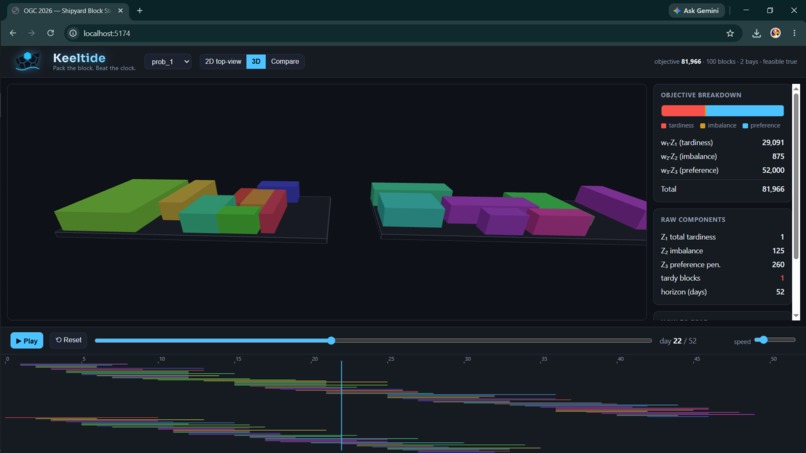Viewport: 806px width, 453px height.
Task: Select the 3D view tab
Action: (255, 61)
